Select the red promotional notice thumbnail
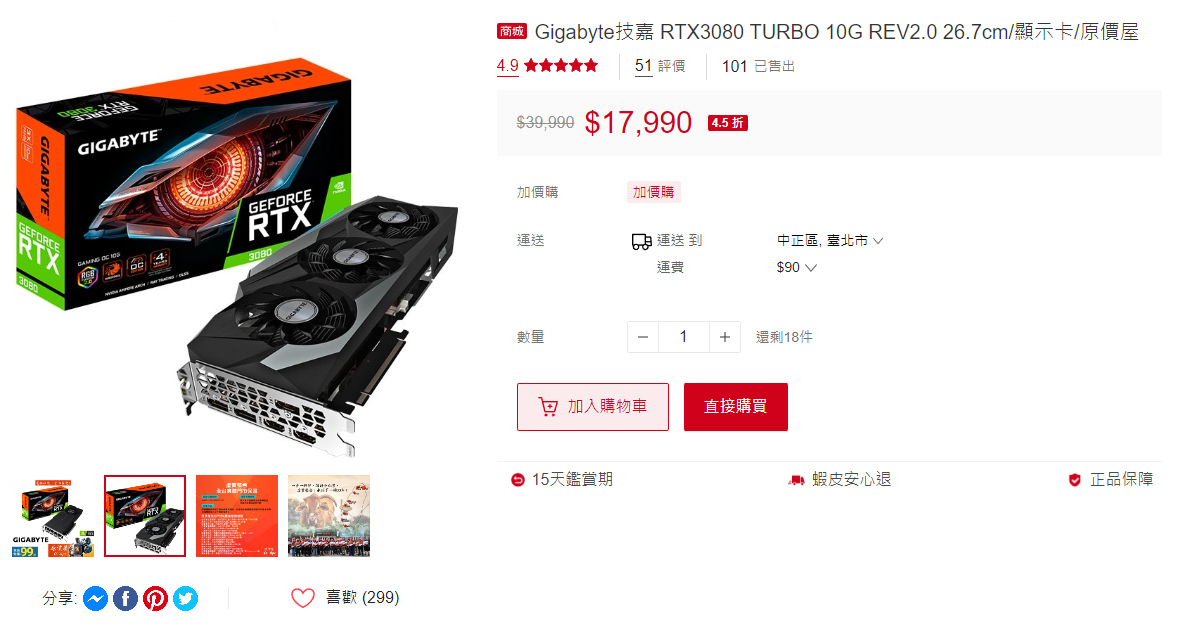1180x624 pixels. [x=237, y=516]
